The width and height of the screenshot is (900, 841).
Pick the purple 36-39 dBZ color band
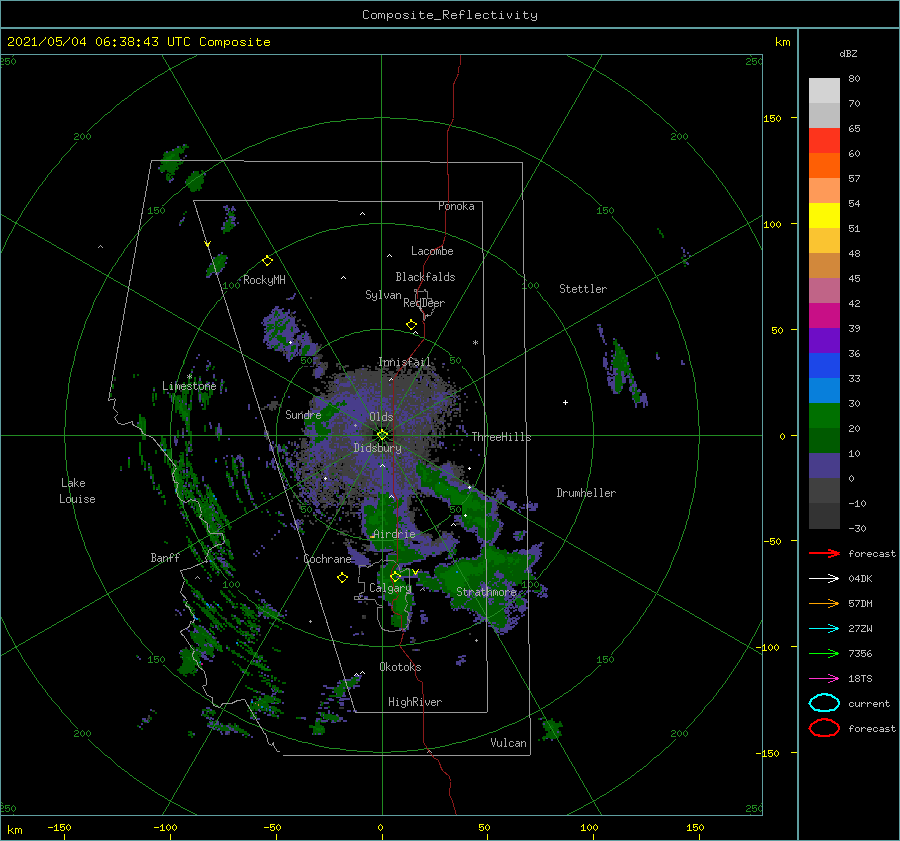tap(824, 341)
